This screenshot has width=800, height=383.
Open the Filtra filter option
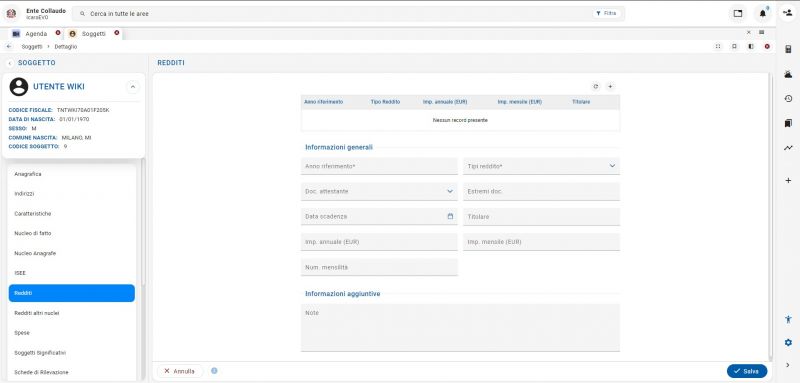click(607, 14)
